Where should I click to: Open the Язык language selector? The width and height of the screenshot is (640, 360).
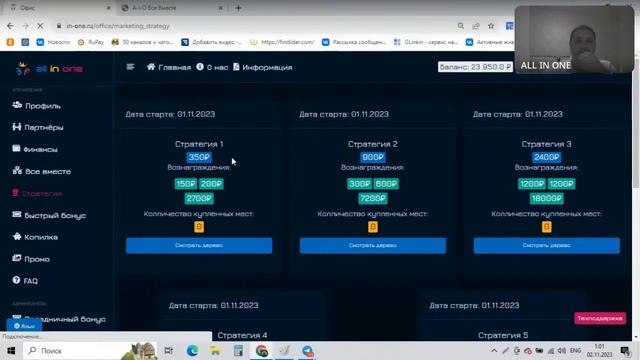click(x=24, y=326)
